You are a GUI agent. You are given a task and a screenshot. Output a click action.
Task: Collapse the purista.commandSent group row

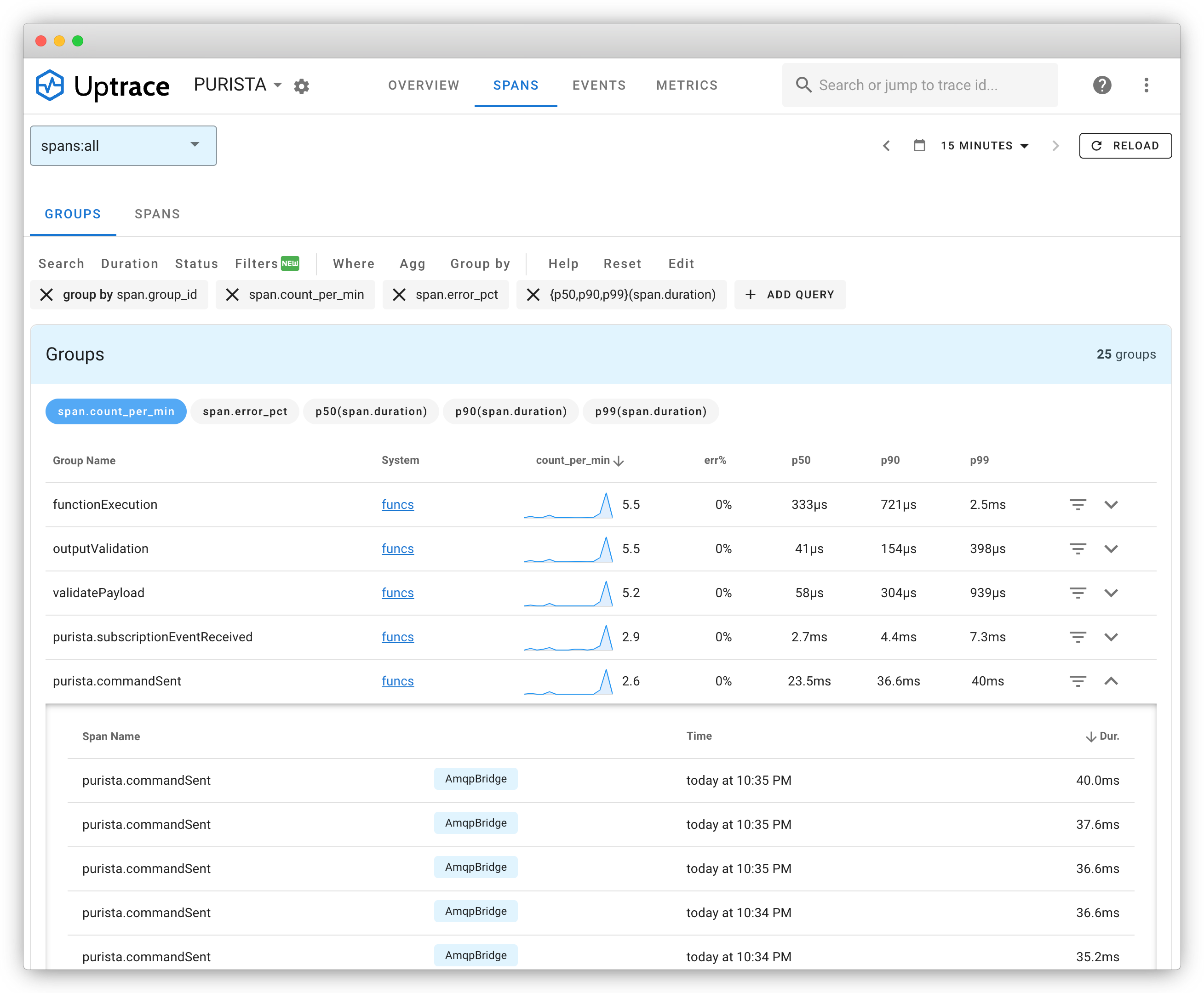click(x=1111, y=681)
